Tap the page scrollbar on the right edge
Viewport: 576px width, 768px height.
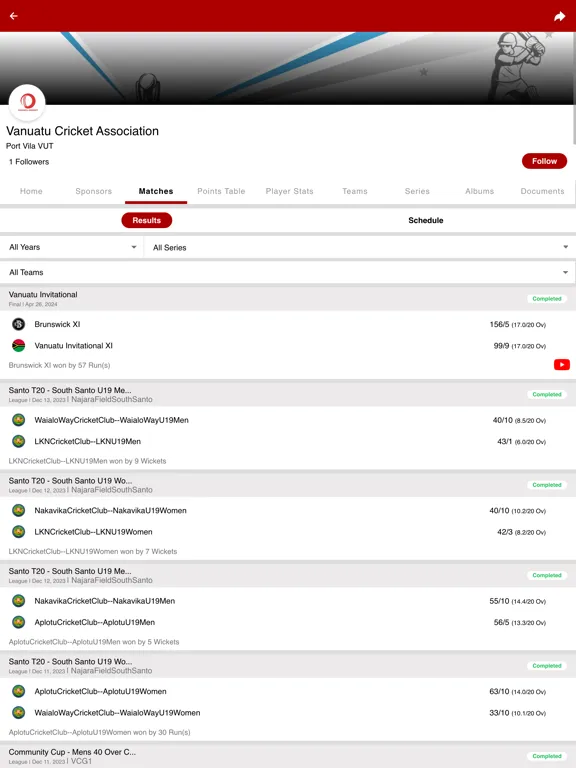point(574,88)
